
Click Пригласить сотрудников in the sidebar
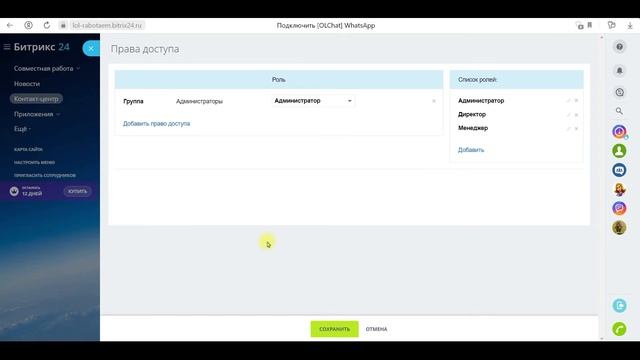pos(45,175)
